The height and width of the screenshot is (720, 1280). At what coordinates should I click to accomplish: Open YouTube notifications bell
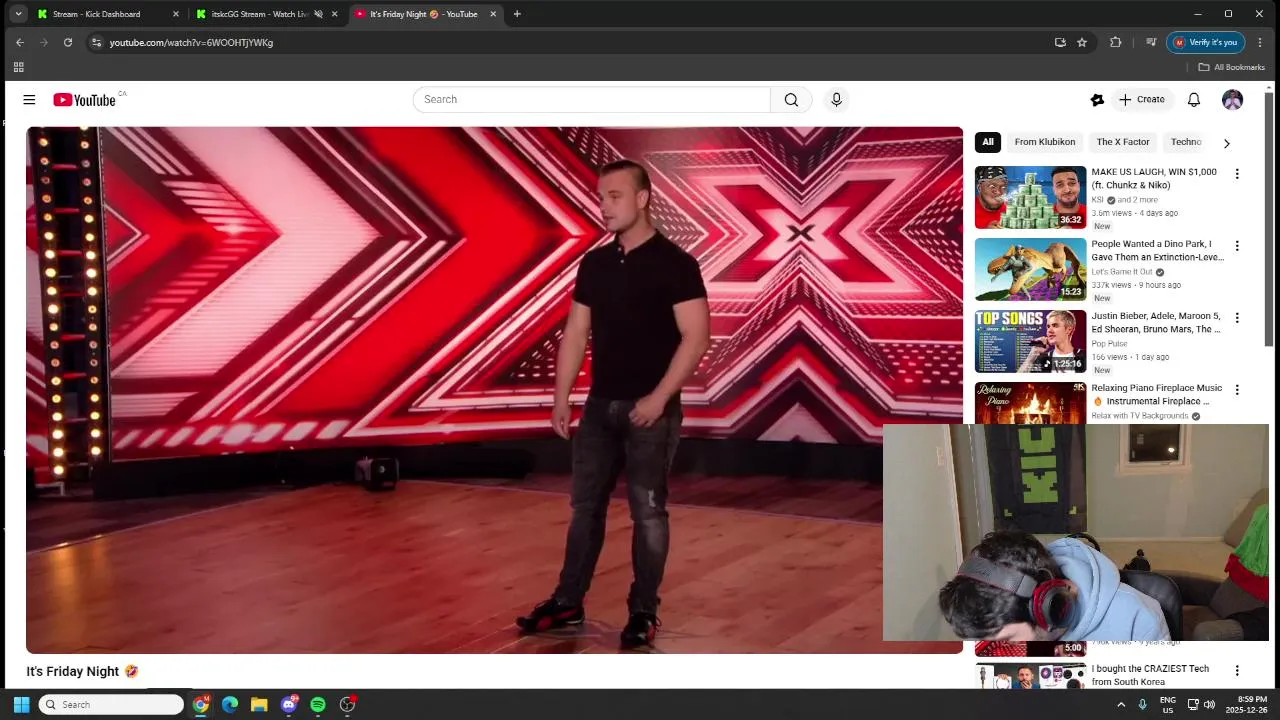tap(1193, 100)
